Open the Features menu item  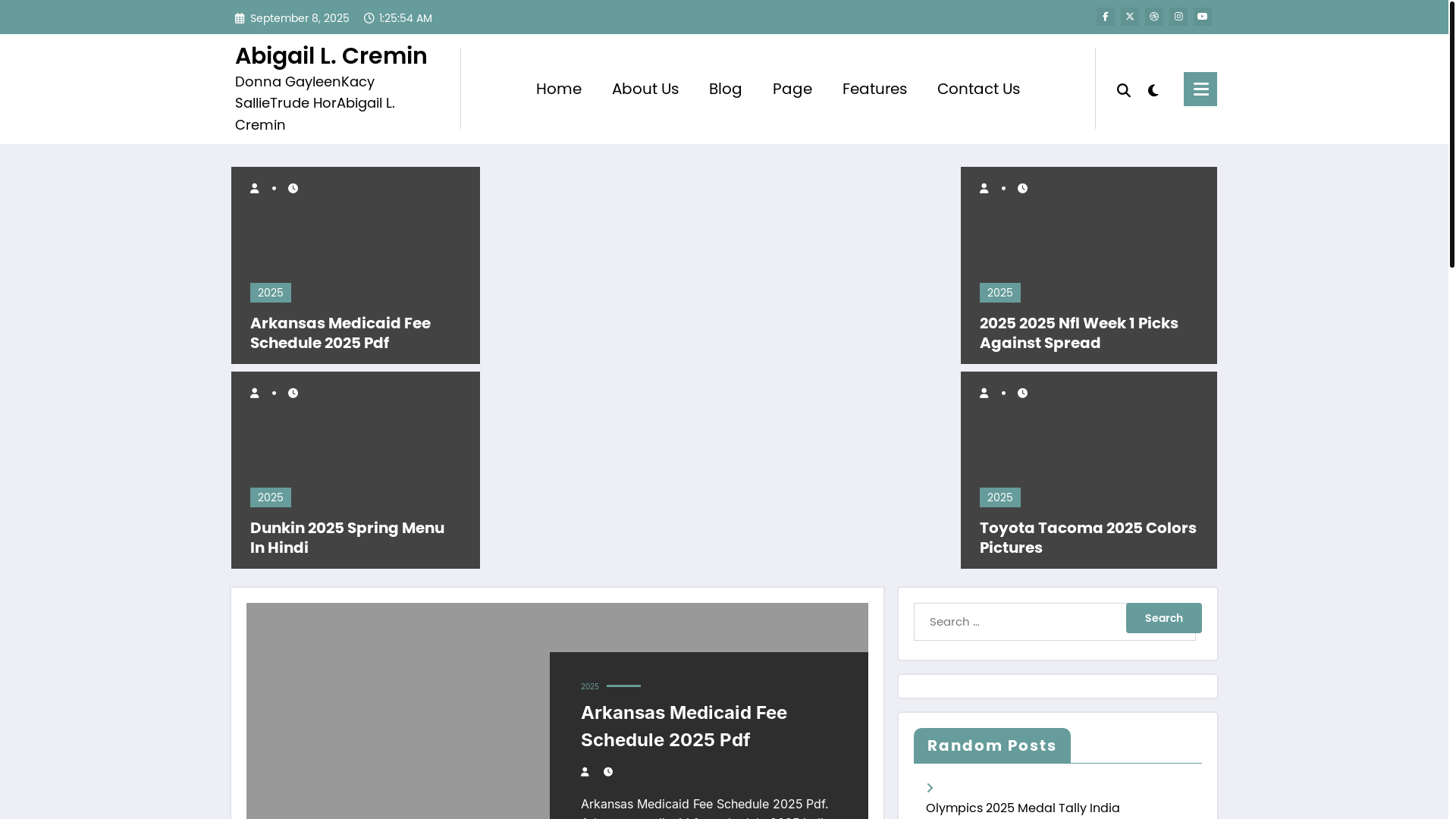[x=874, y=89]
